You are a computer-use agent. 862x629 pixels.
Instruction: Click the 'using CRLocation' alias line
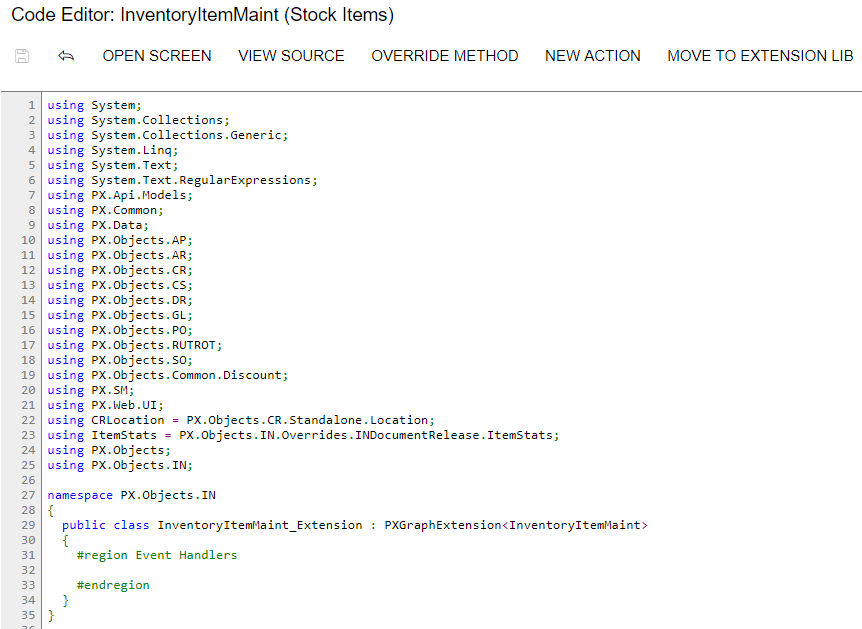[x=241, y=420]
